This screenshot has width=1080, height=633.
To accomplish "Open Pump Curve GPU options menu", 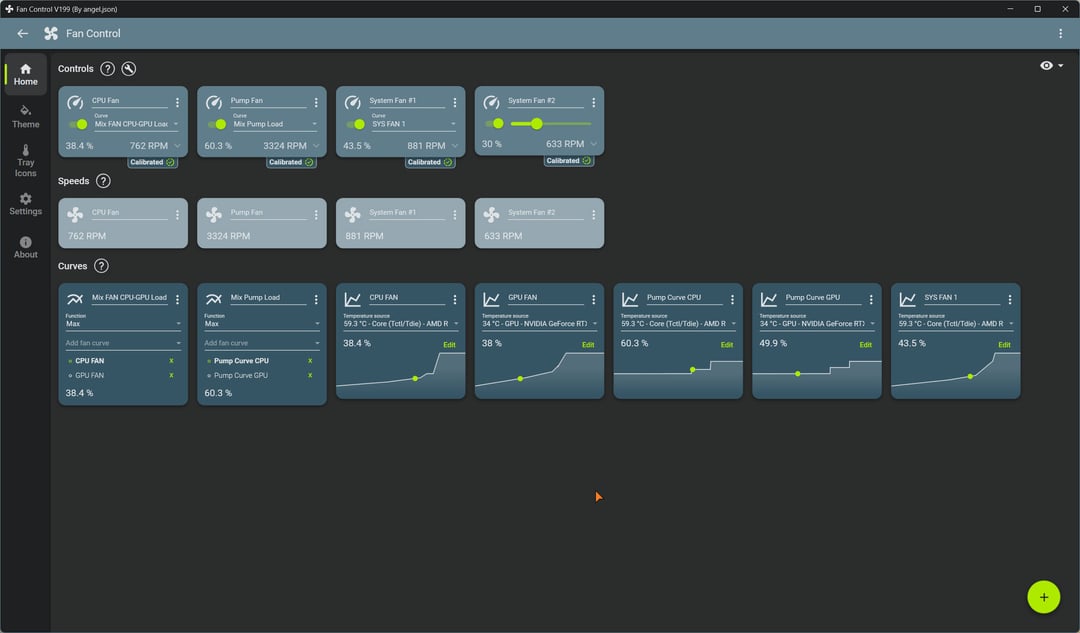I will pyautogui.click(x=871, y=300).
